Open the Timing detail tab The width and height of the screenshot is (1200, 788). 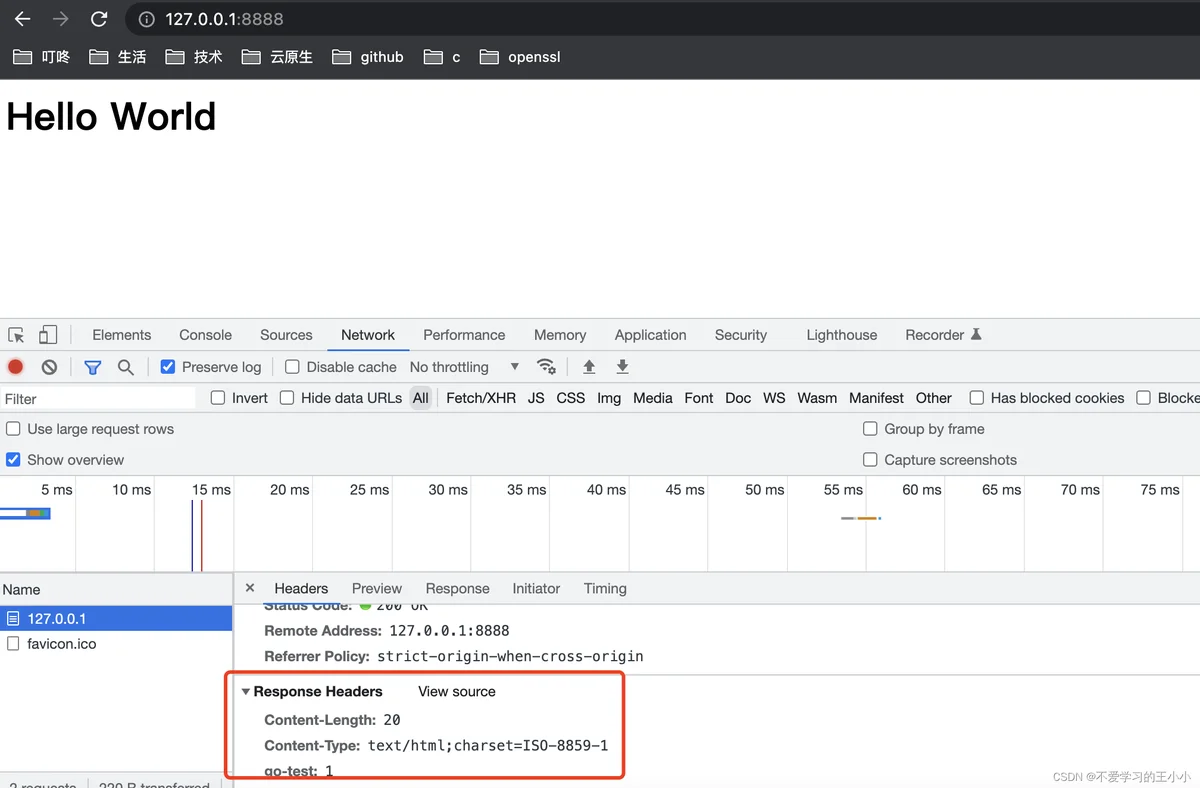coord(605,589)
